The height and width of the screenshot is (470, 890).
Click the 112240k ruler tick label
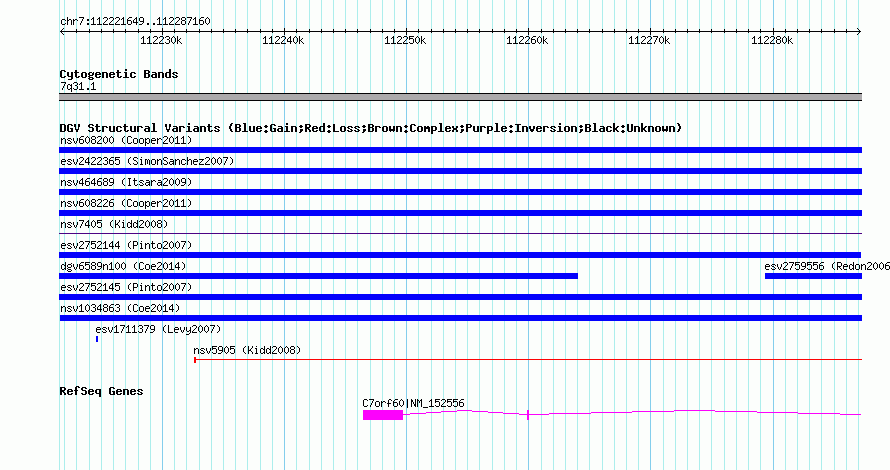pyautogui.click(x=283, y=40)
